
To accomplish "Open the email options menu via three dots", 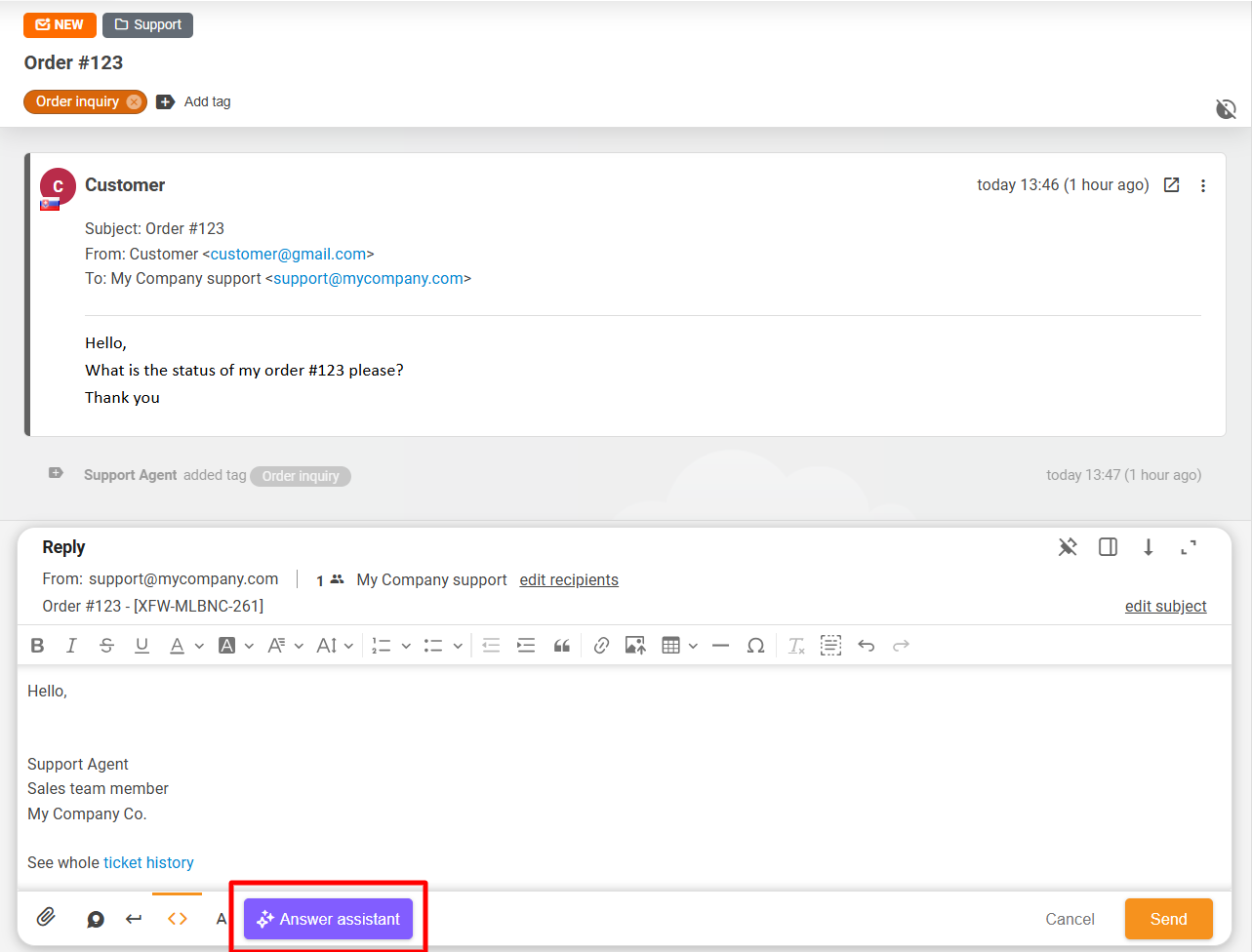I will [1203, 184].
